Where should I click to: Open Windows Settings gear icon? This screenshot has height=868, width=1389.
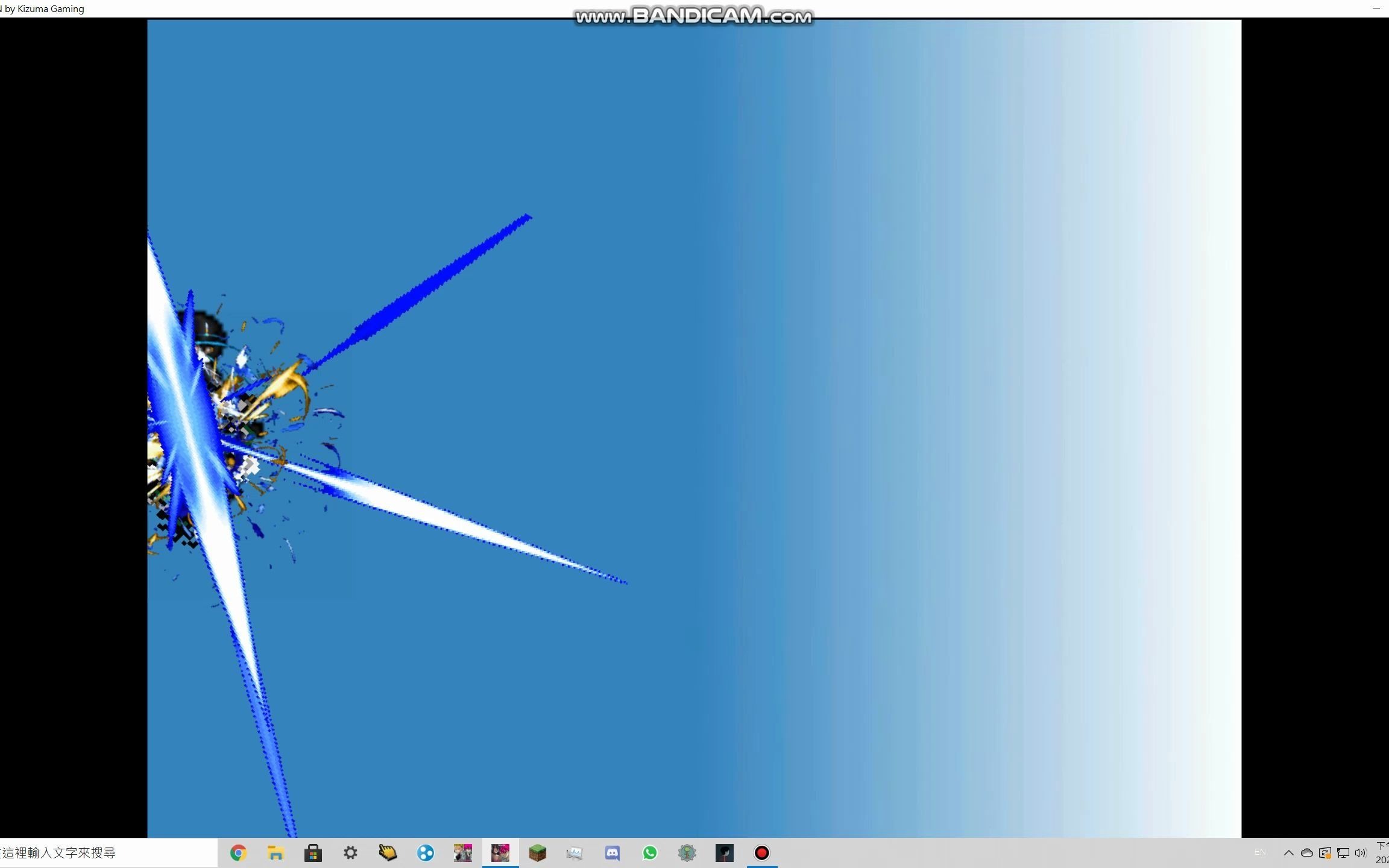coord(350,853)
